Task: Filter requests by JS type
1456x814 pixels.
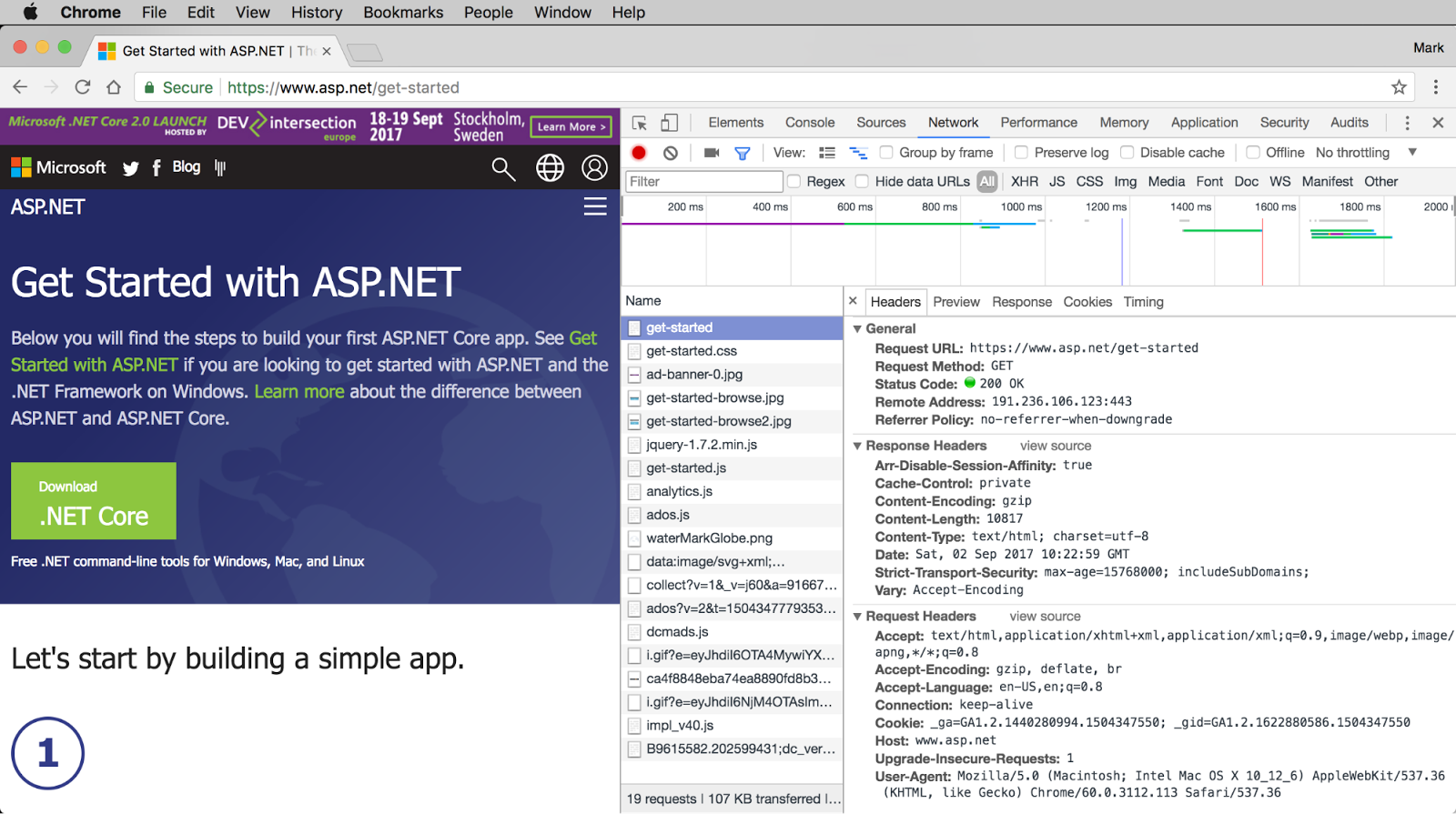Action: tap(1057, 182)
